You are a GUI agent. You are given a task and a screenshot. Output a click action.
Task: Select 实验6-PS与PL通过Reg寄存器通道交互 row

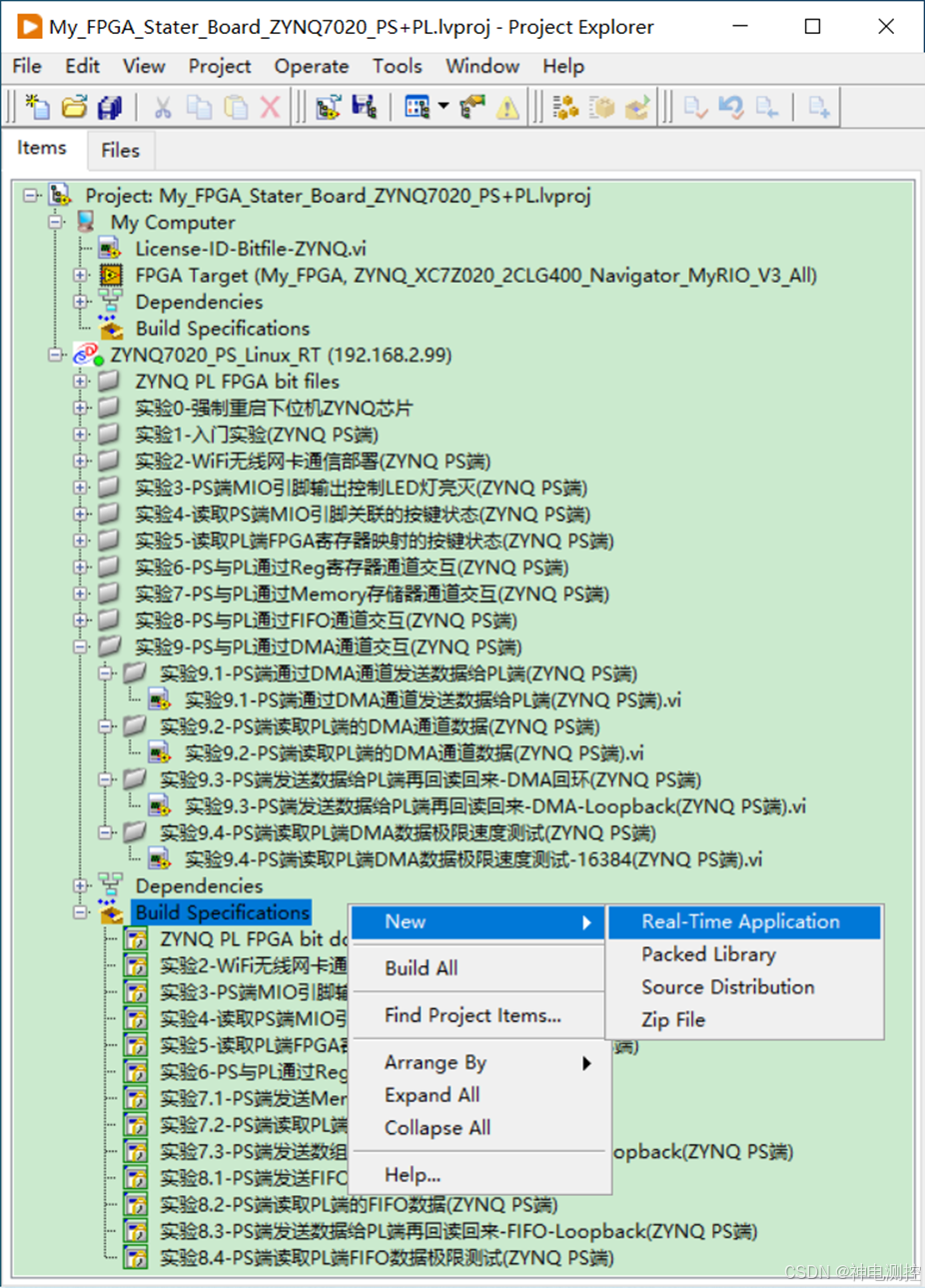(x=352, y=567)
